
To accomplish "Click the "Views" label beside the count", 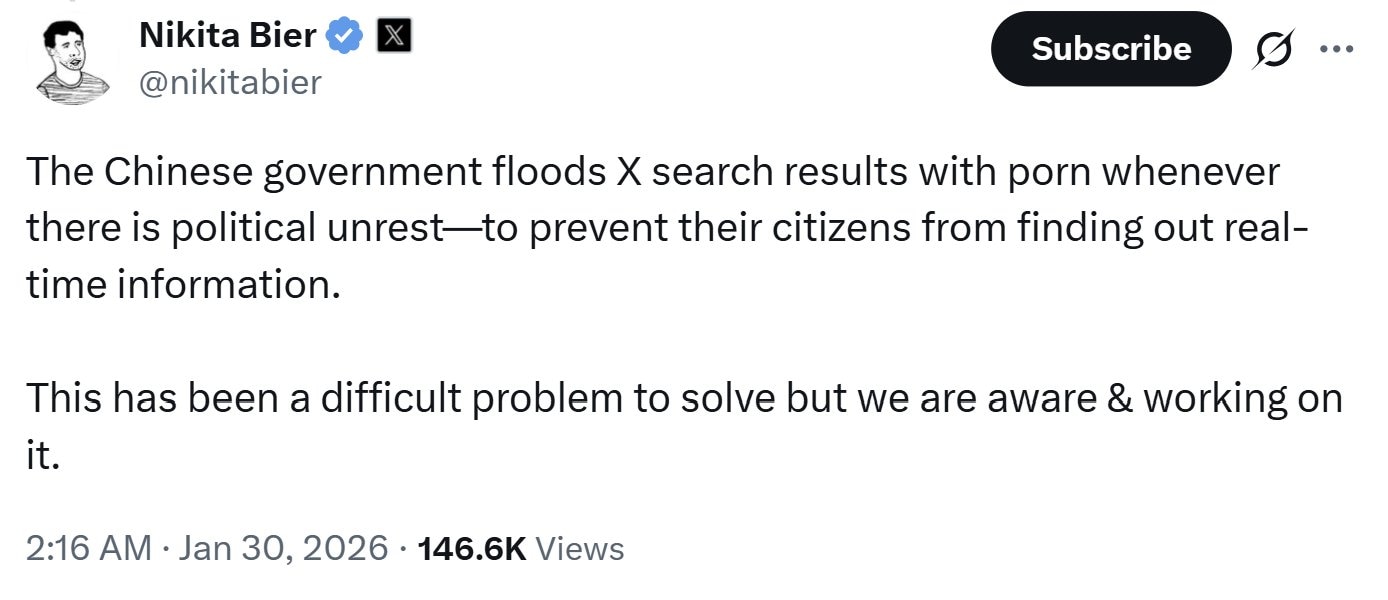I will coord(580,548).
